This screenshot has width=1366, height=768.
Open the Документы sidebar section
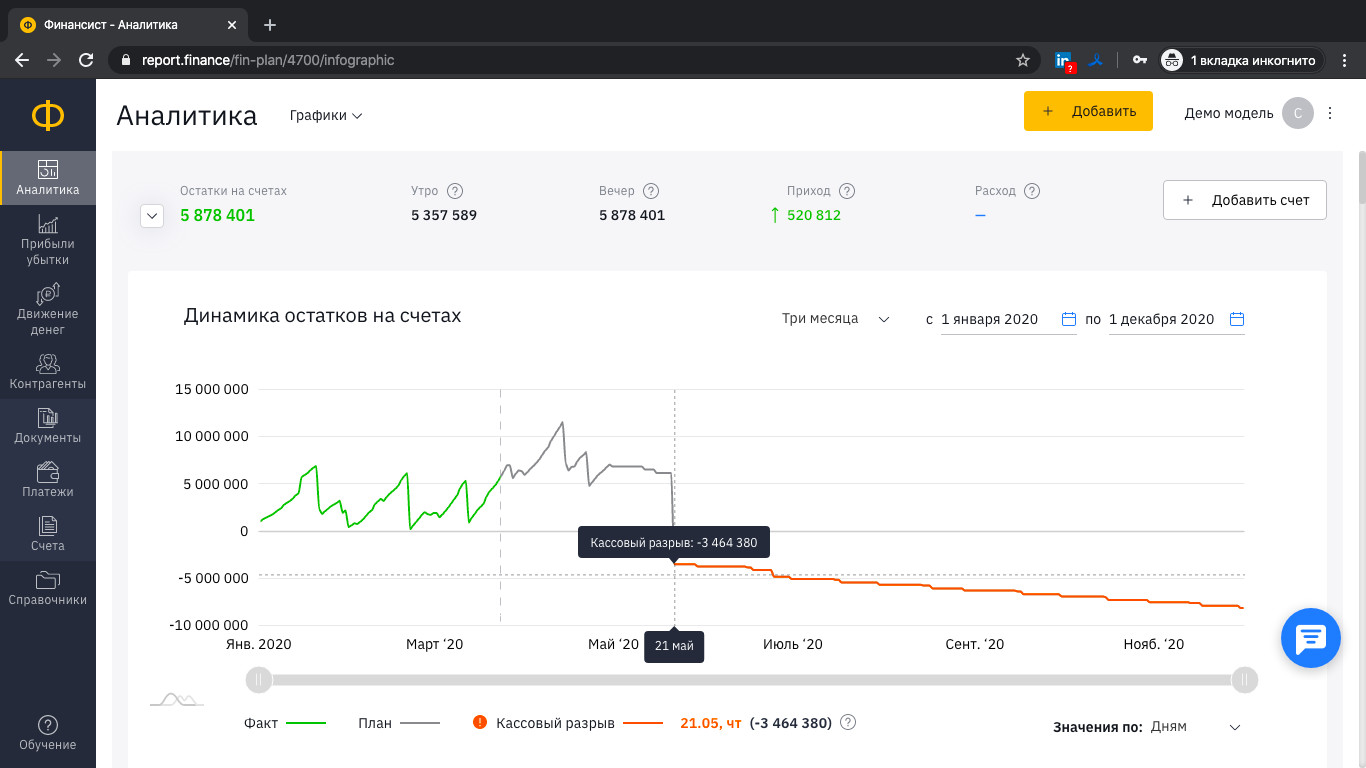tap(47, 425)
